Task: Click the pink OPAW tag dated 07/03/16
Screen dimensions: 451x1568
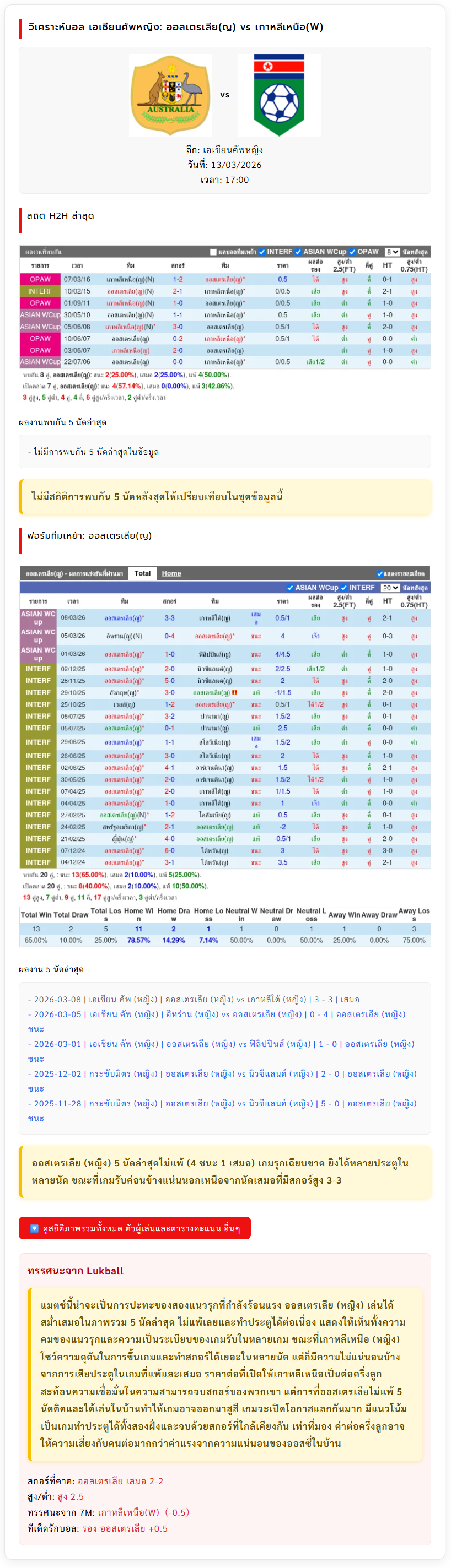Action: click(40, 279)
